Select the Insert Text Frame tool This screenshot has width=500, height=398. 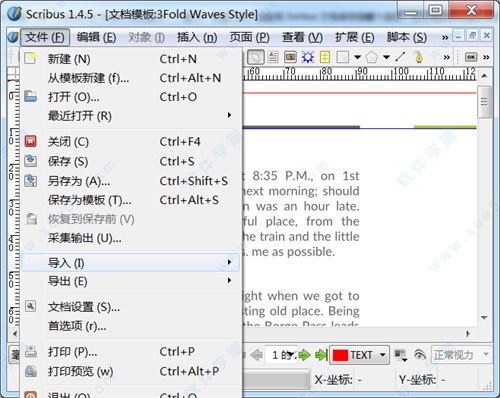pos(273,57)
